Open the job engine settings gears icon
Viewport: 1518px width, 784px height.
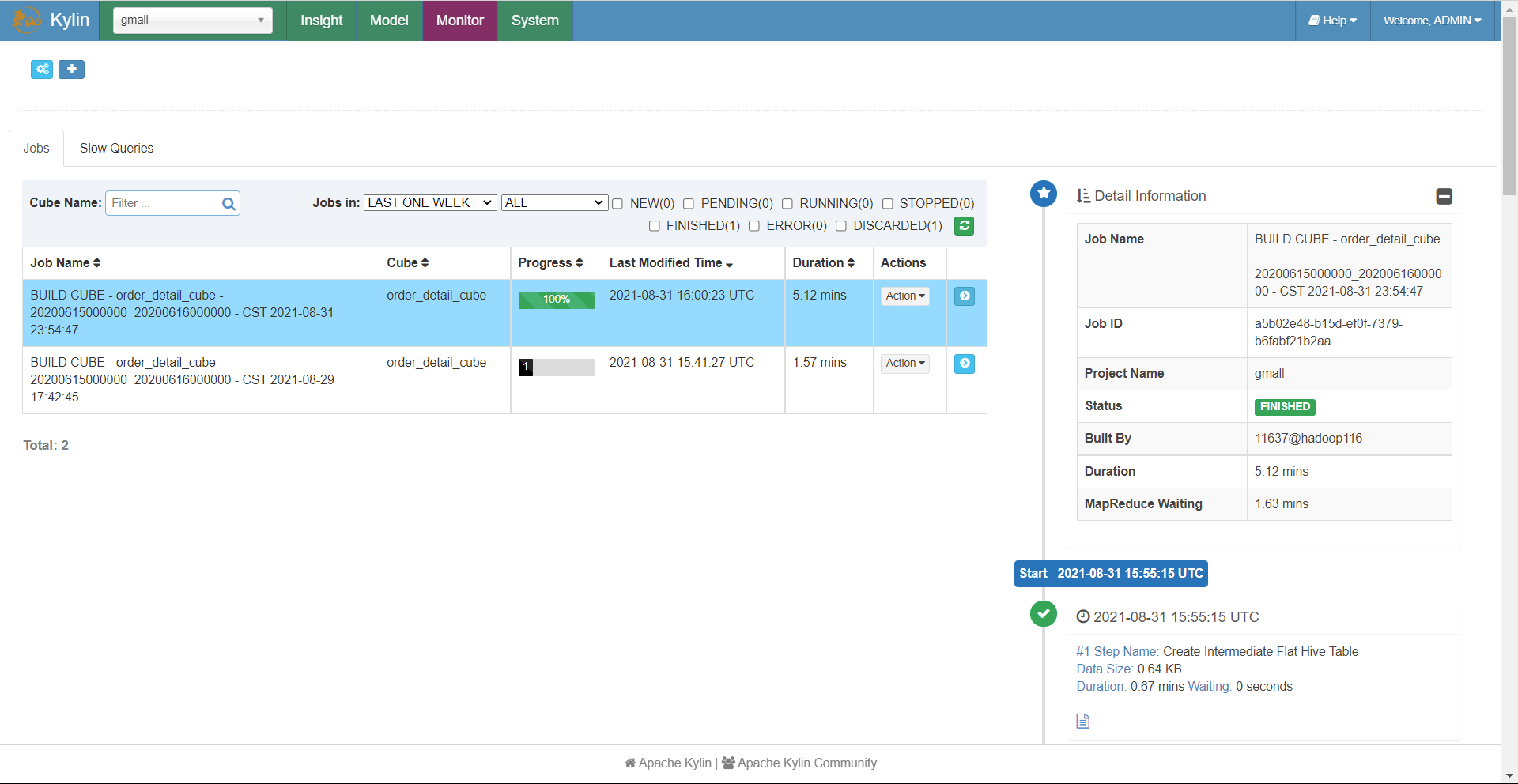pos(42,70)
